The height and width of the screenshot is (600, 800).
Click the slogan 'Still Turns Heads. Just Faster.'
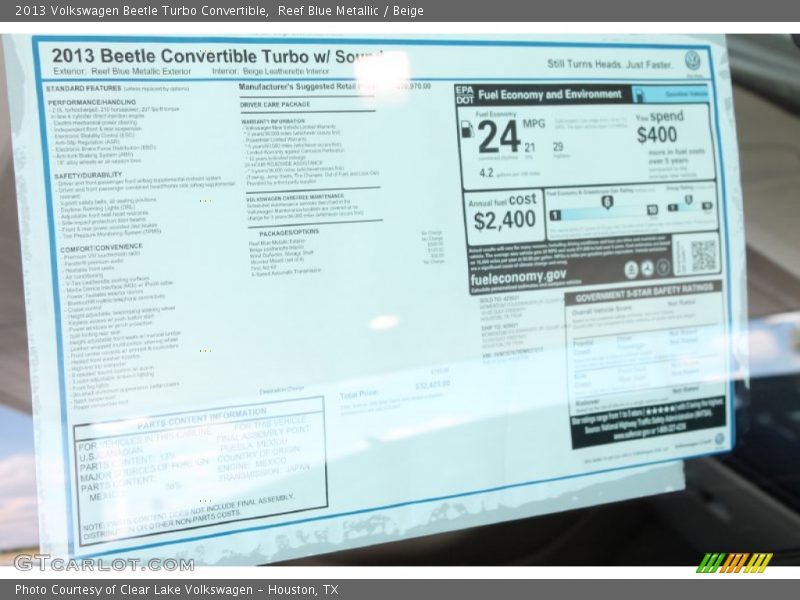tap(610, 64)
